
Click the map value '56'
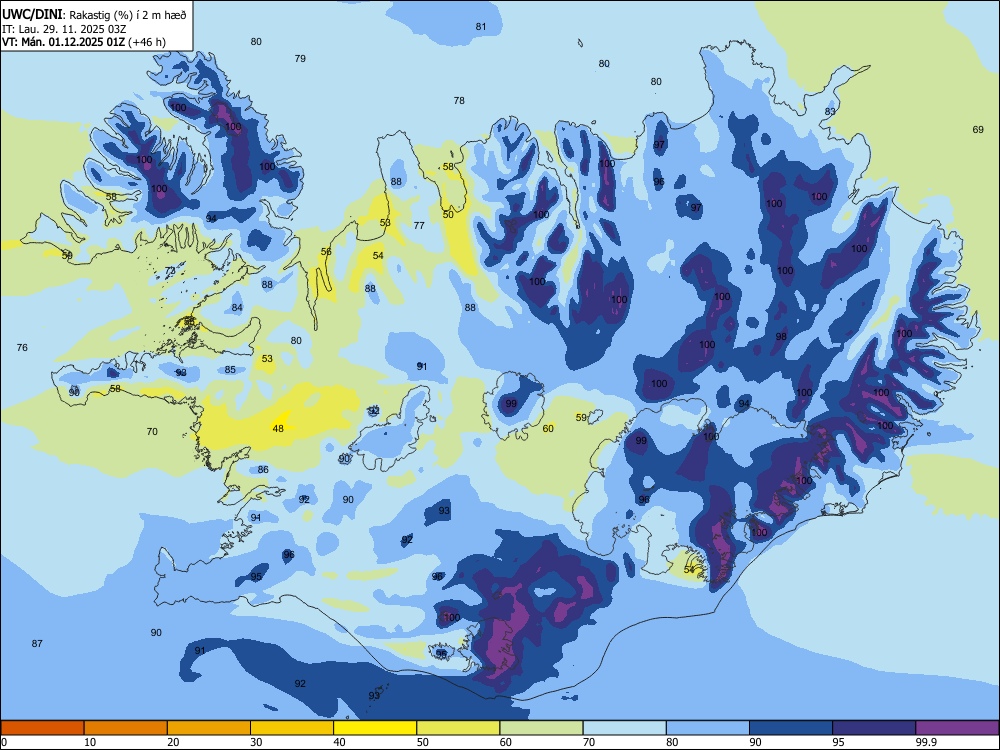point(326,251)
